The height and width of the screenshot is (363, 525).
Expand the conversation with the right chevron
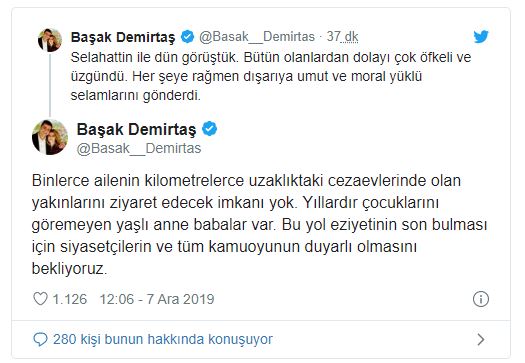coord(481,340)
